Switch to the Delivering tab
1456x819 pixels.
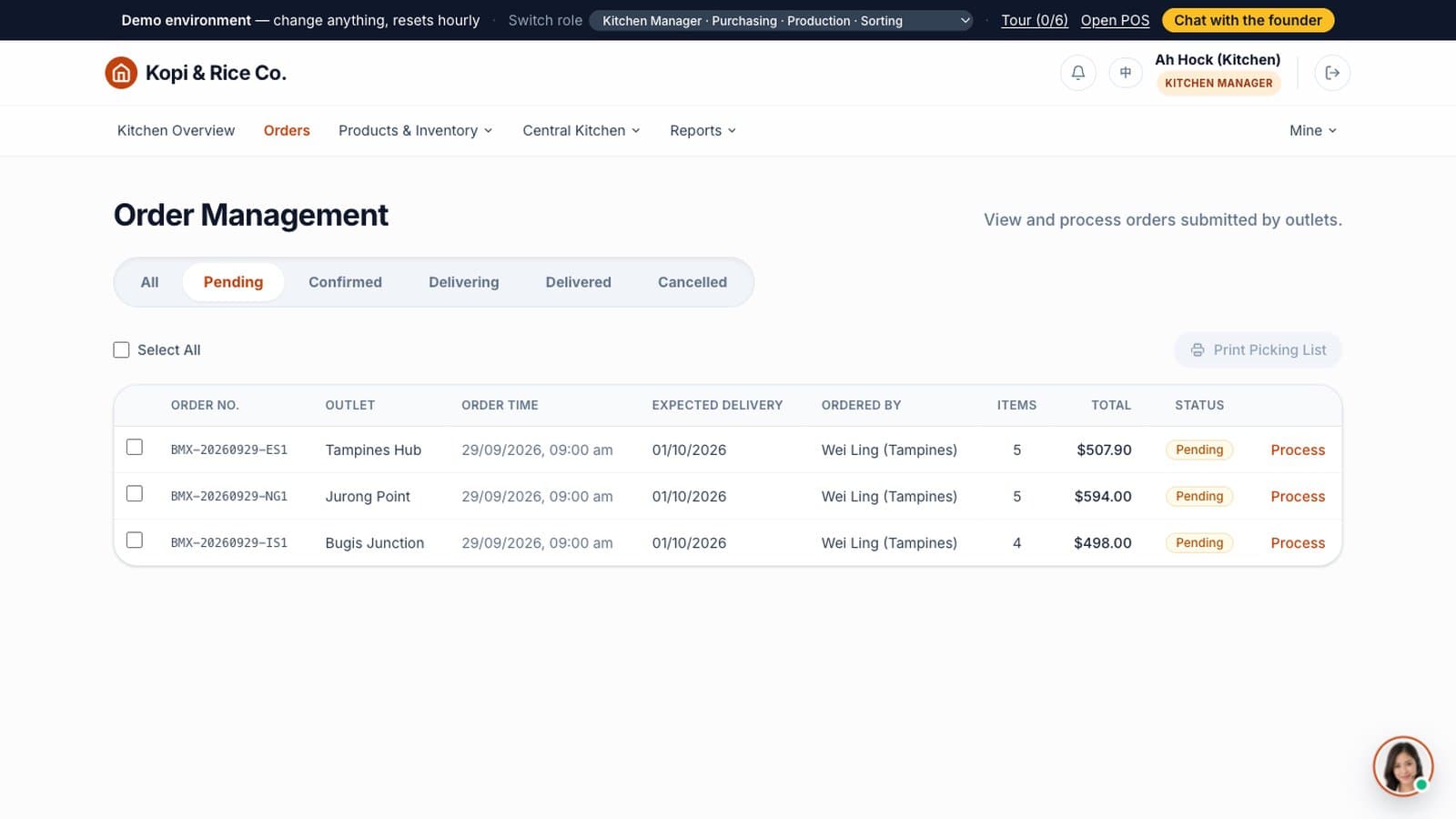point(464,282)
